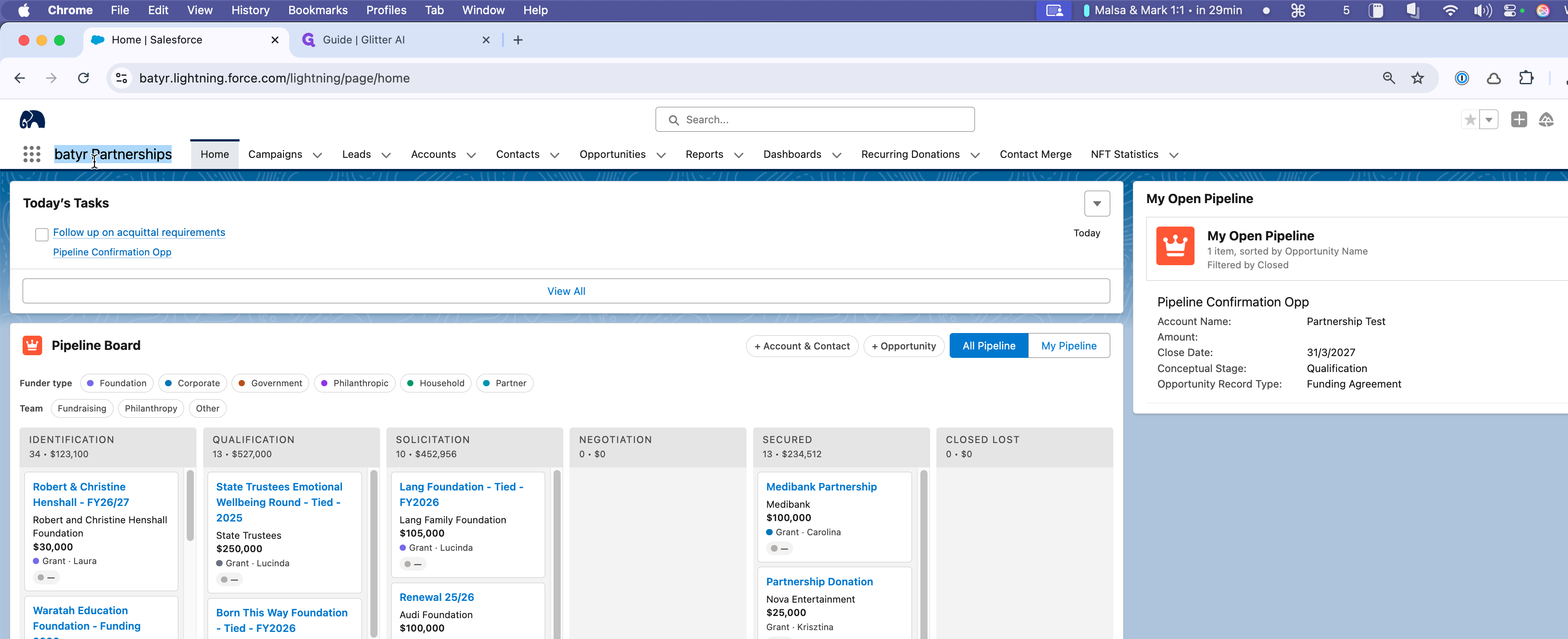Click View All tasks button
The width and height of the screenshot is (1568, 639).
pyautogui.click(x=566, y=291)
